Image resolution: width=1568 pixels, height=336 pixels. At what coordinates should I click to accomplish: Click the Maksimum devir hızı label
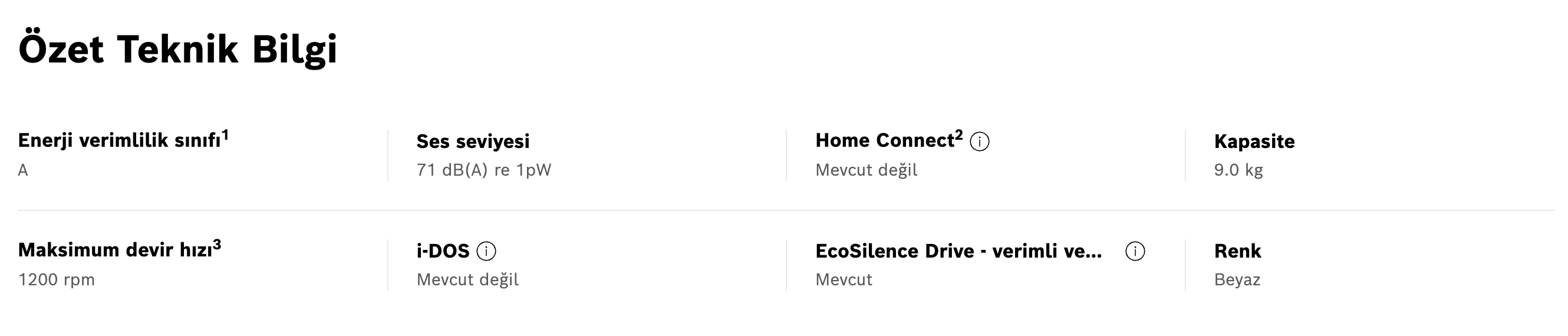click(114, 251)
